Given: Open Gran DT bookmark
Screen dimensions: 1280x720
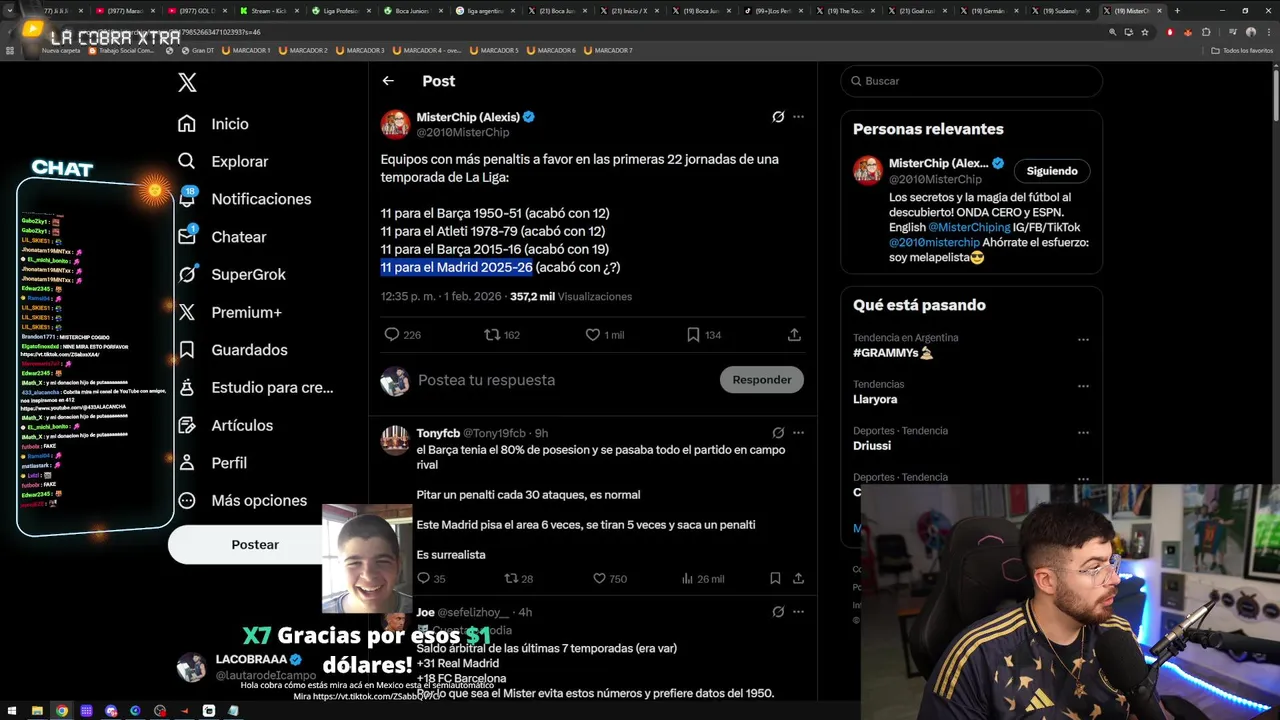Looking at the screenshot, I should pyautogui.click(x=198, y=50).
